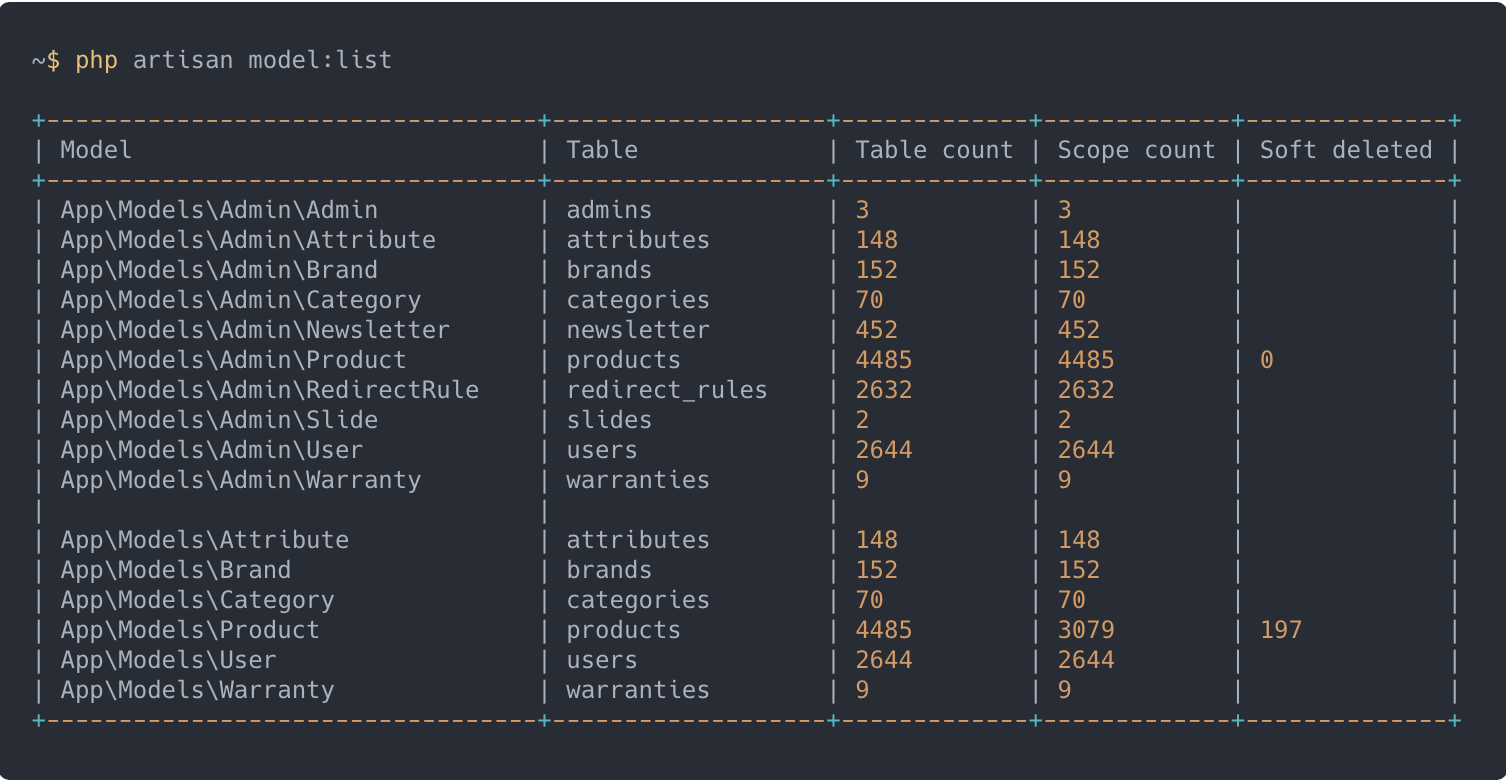The height and width of the screenshot is (780, 1506).
Task: Click scope count 9 in App\Models\Warranty row
Action: [1064, 690]
